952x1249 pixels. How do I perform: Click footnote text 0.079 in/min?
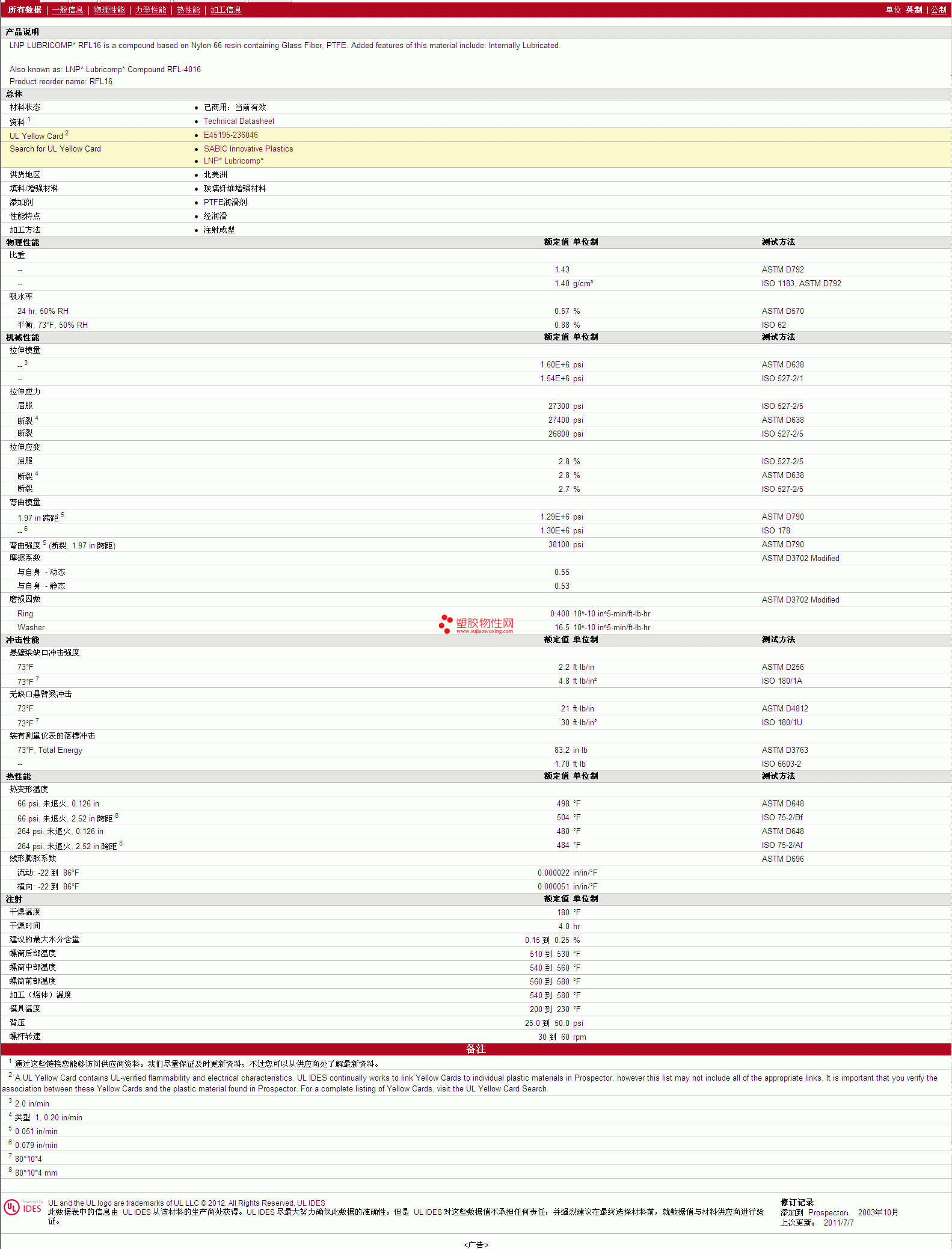pos(36,1146)
